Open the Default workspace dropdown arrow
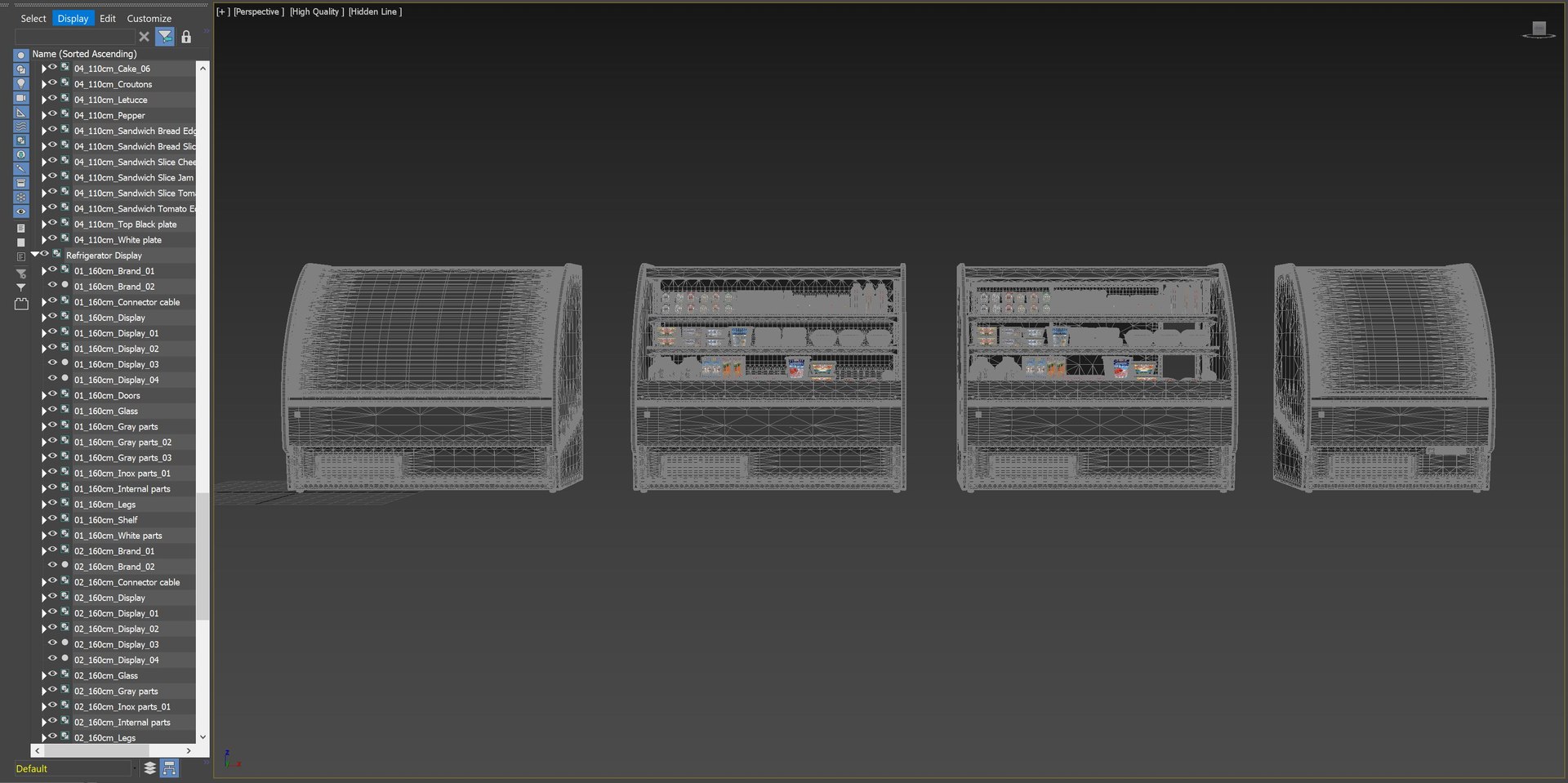Screen dimensions: 1568x783 [135, 768]
